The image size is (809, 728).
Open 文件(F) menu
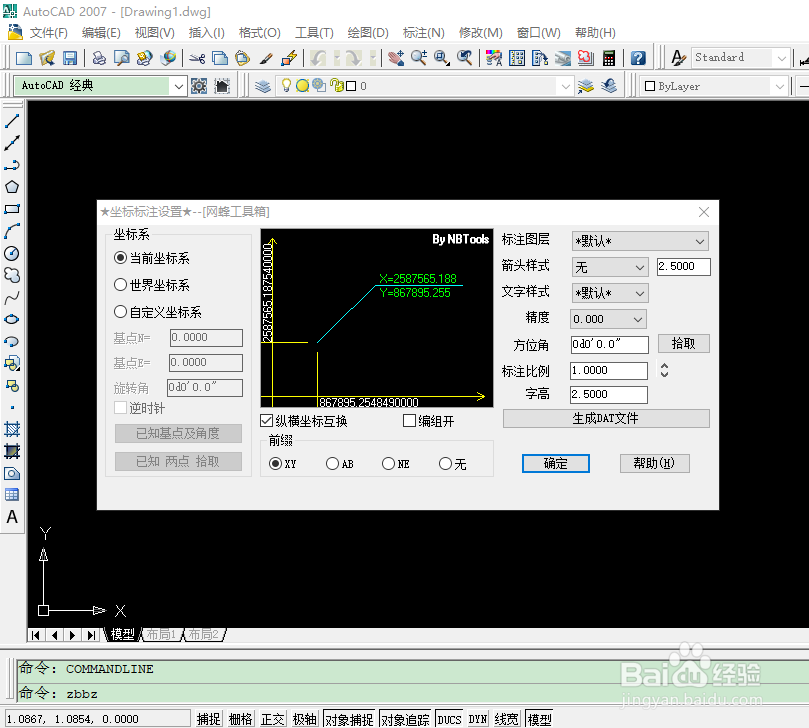[x=48, y=33]
